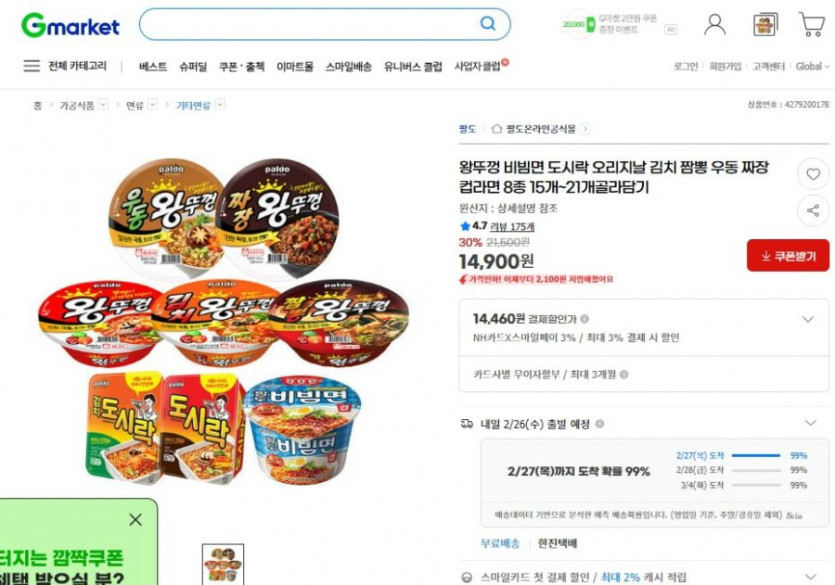Select the 이마트몰 menu item
This screenshot has width=835, height=585.
click(x=294, y=67)
